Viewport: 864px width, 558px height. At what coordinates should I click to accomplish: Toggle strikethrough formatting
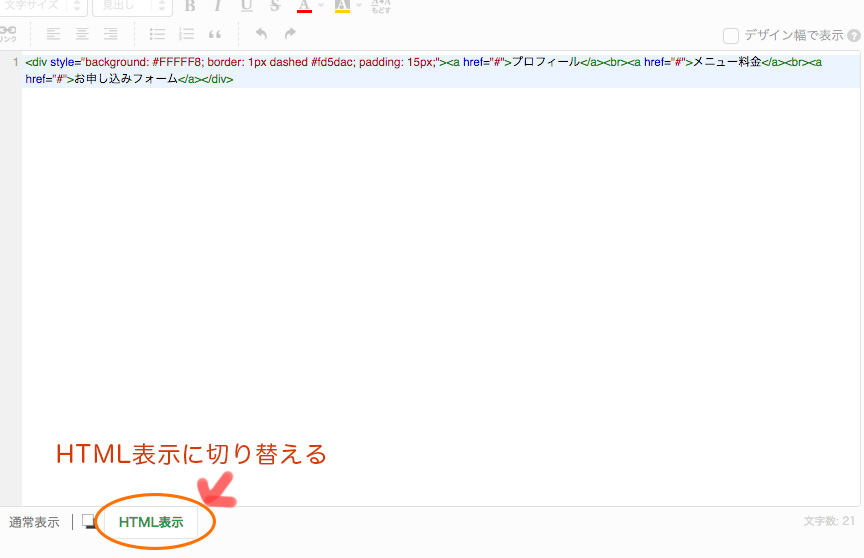(275, 6)
